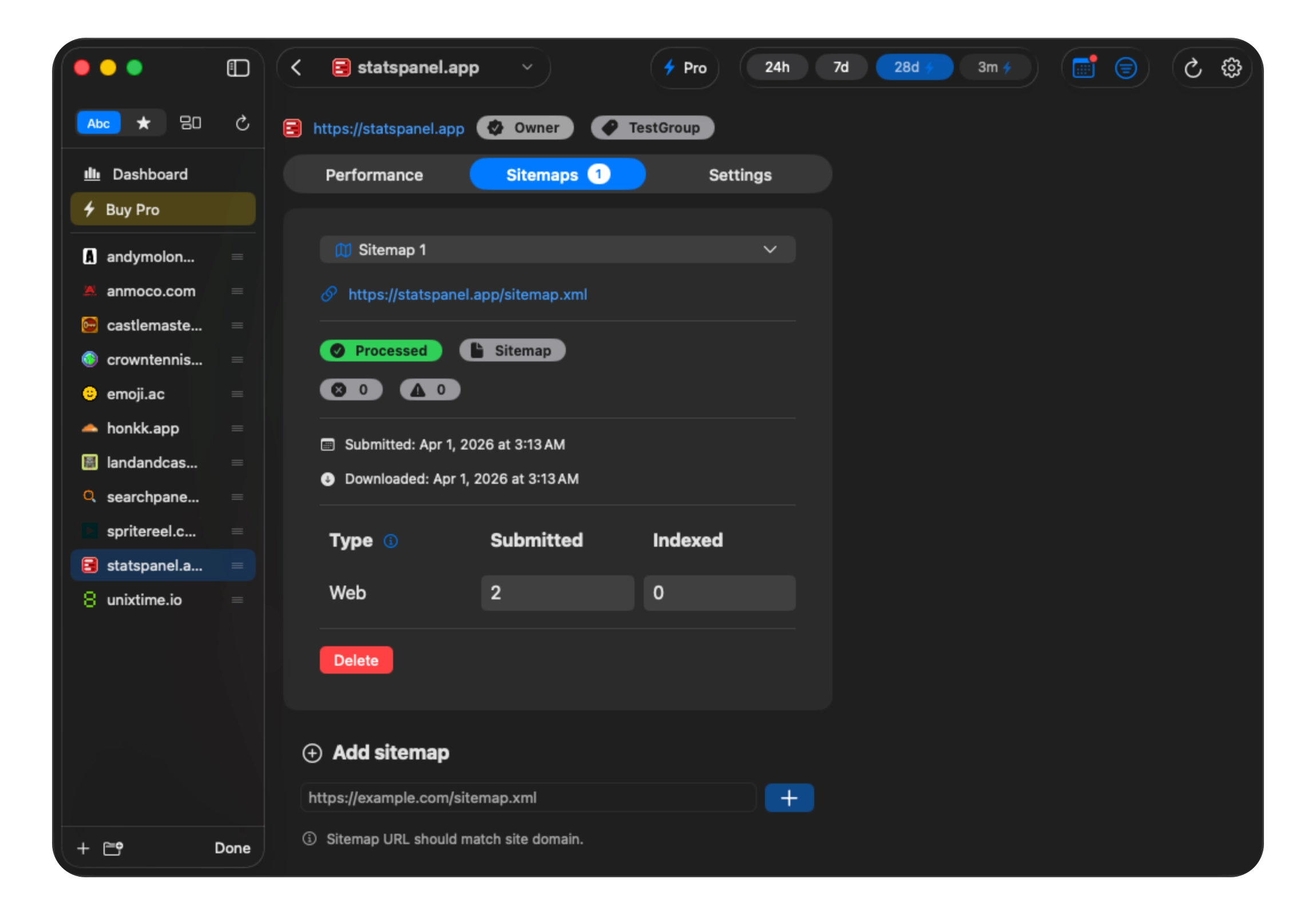The height and width of the screenshot is (915, 1316).
Task: Switch site list to grid layout view
Action: 191,122
